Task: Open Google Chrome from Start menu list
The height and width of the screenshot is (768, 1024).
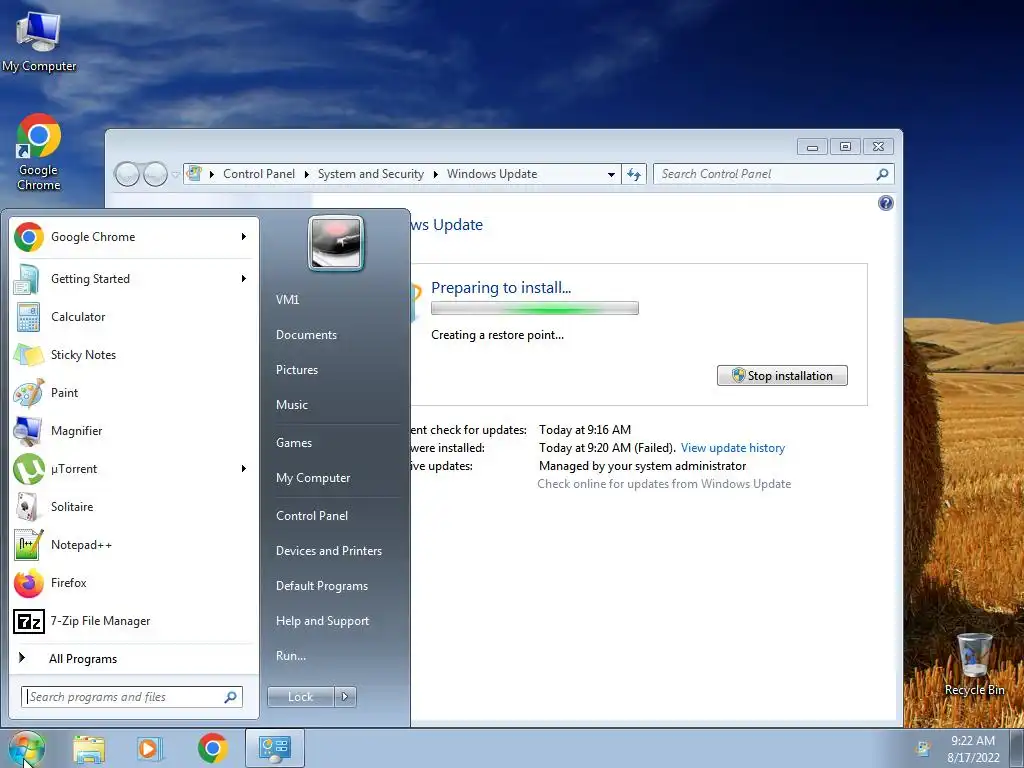Action: tap(131, 237)
